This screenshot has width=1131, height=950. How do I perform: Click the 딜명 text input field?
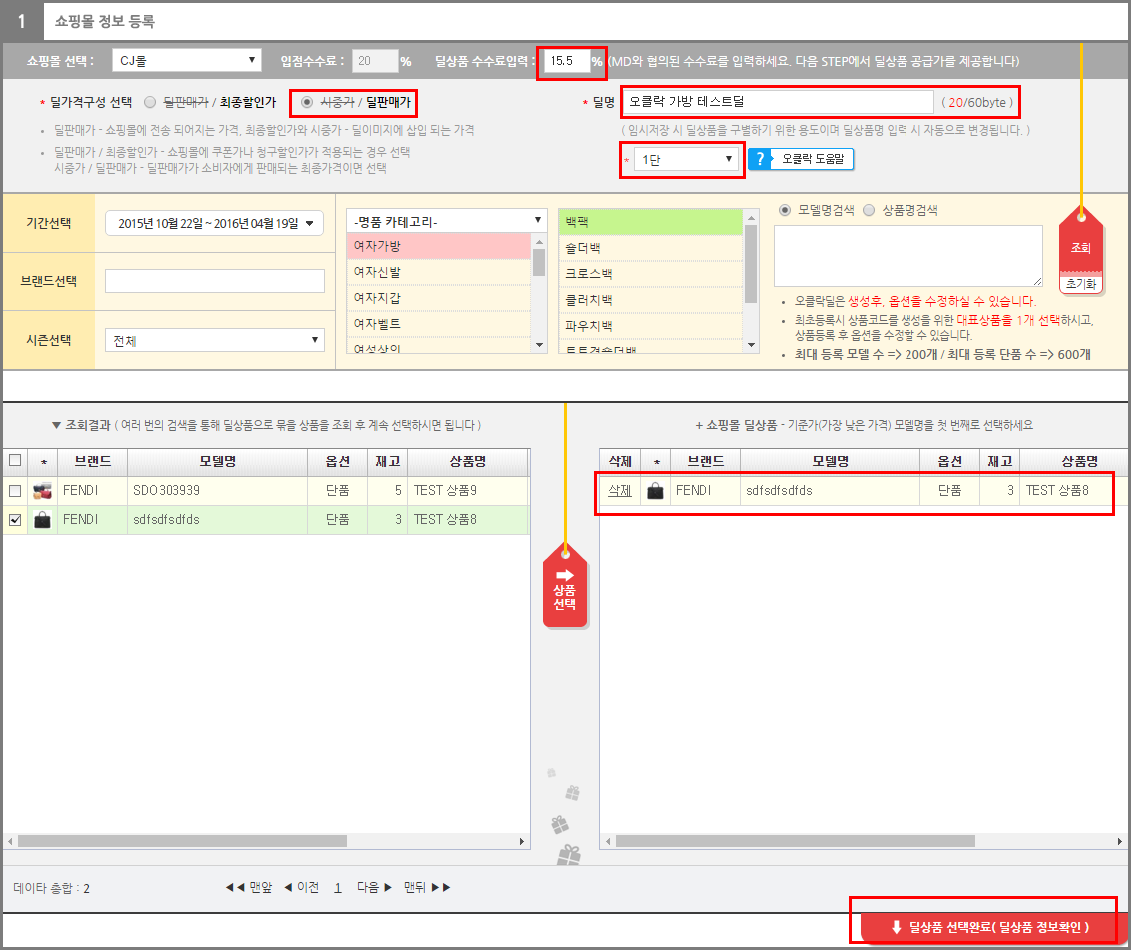[776, 102]
